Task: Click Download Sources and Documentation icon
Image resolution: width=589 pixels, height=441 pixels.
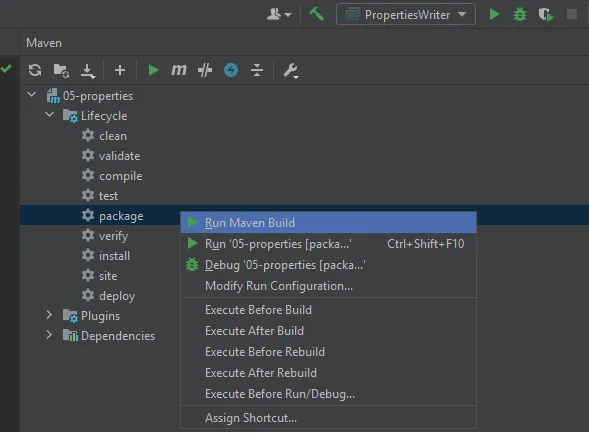Action: [x=88, y=71]
